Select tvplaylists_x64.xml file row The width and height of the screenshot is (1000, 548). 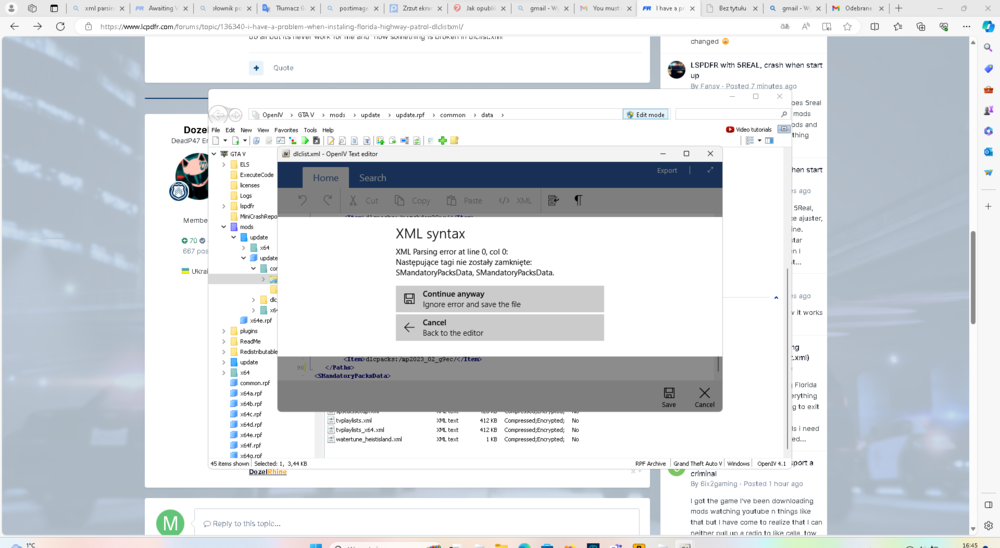click(x=453, y=430)
